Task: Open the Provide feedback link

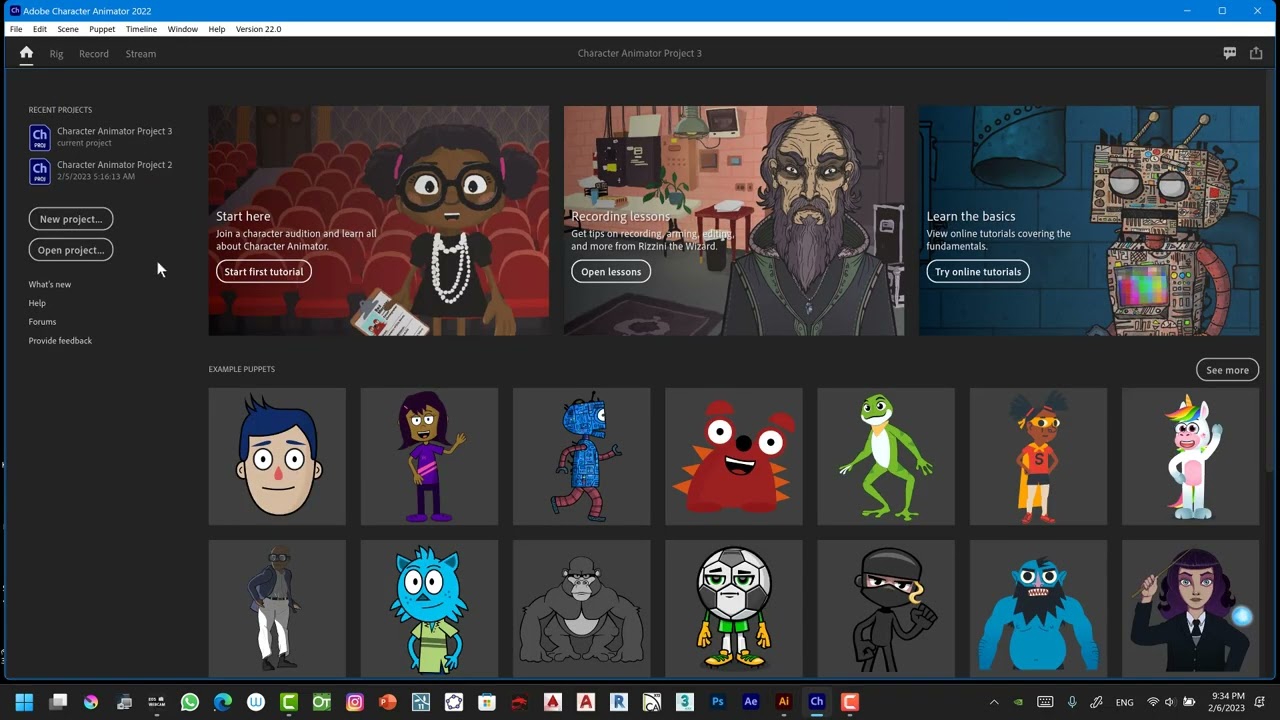Action: [x=60, y=341]
